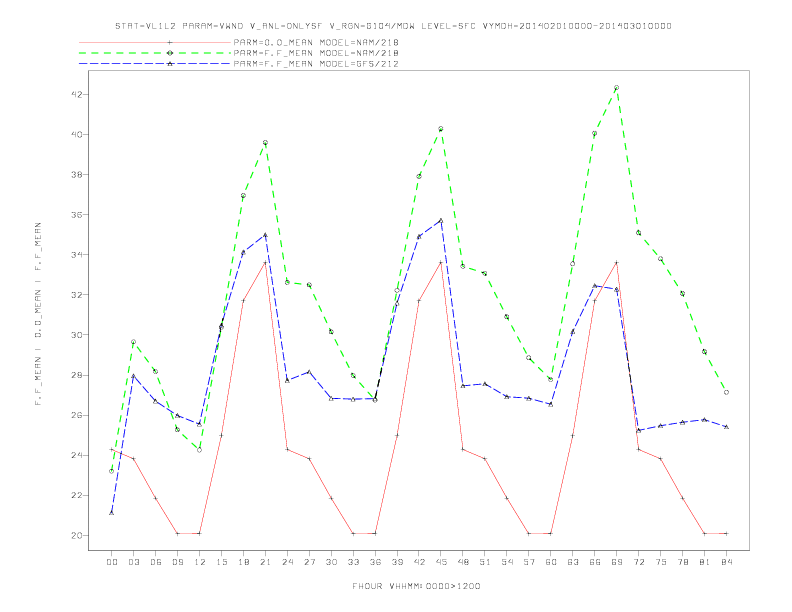Click y-axis tick label 38

[x=77, y=175]
